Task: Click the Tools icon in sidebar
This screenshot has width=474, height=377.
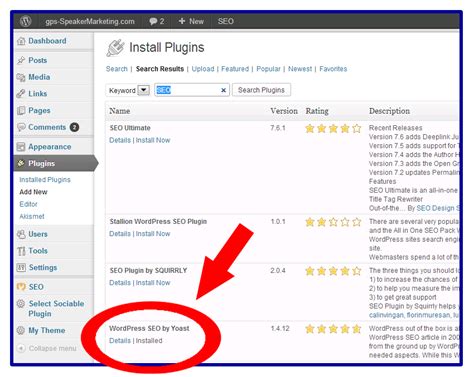Action: (21, 251)
